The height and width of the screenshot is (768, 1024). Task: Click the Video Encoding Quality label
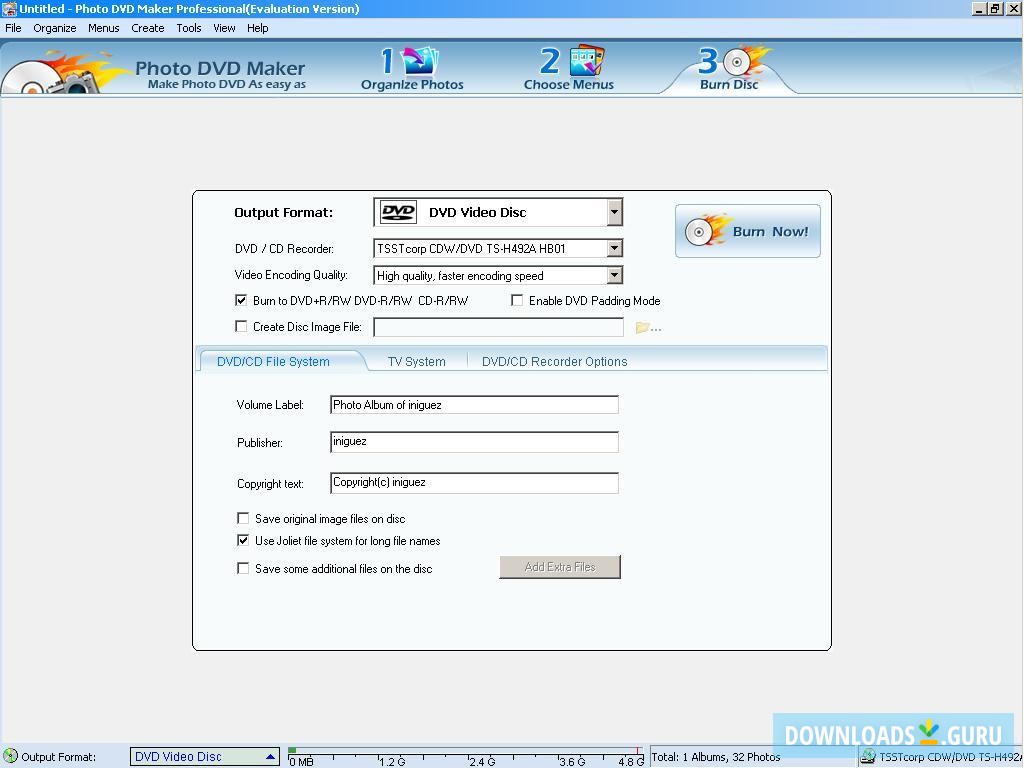pyautogui.click(x=291, y=275)
